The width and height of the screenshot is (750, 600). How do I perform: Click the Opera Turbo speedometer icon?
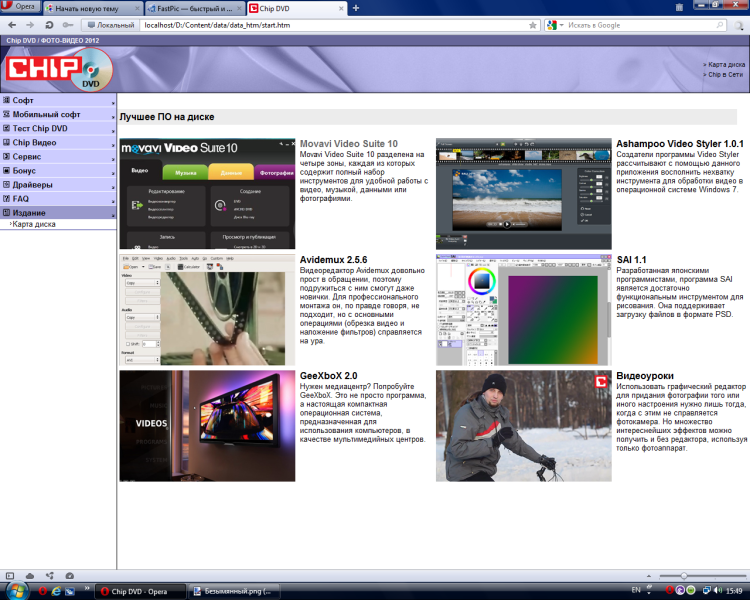(x=69, y=576)
